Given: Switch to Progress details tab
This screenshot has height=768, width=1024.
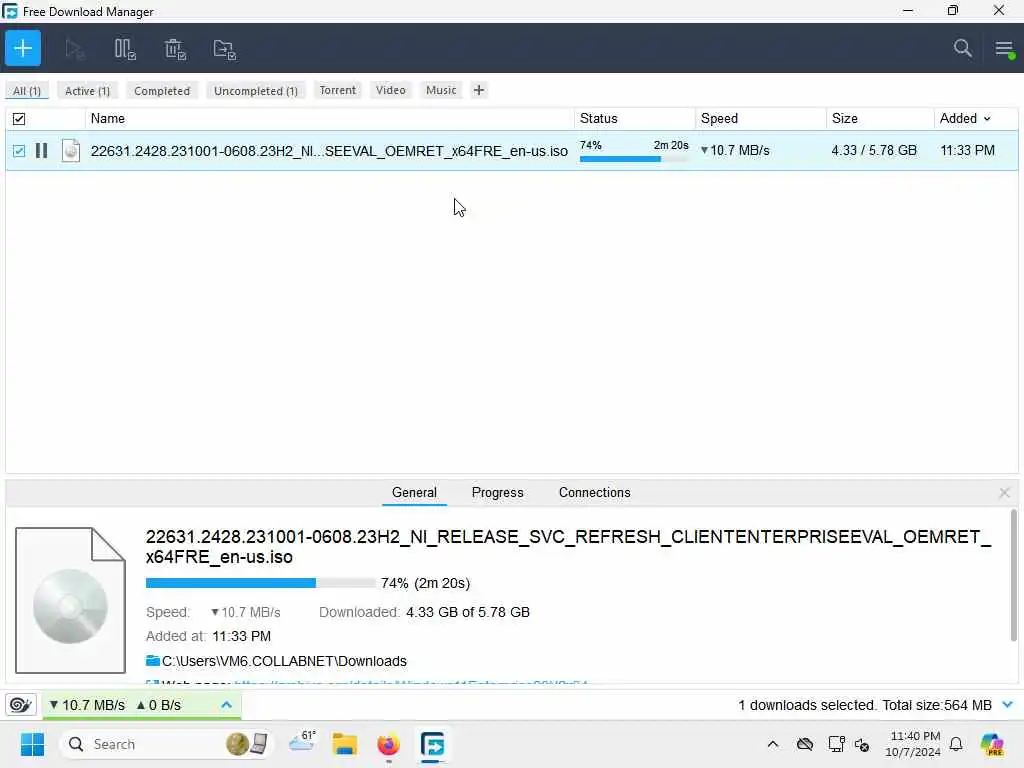Looking at the screenshot, I should (498, 492).
